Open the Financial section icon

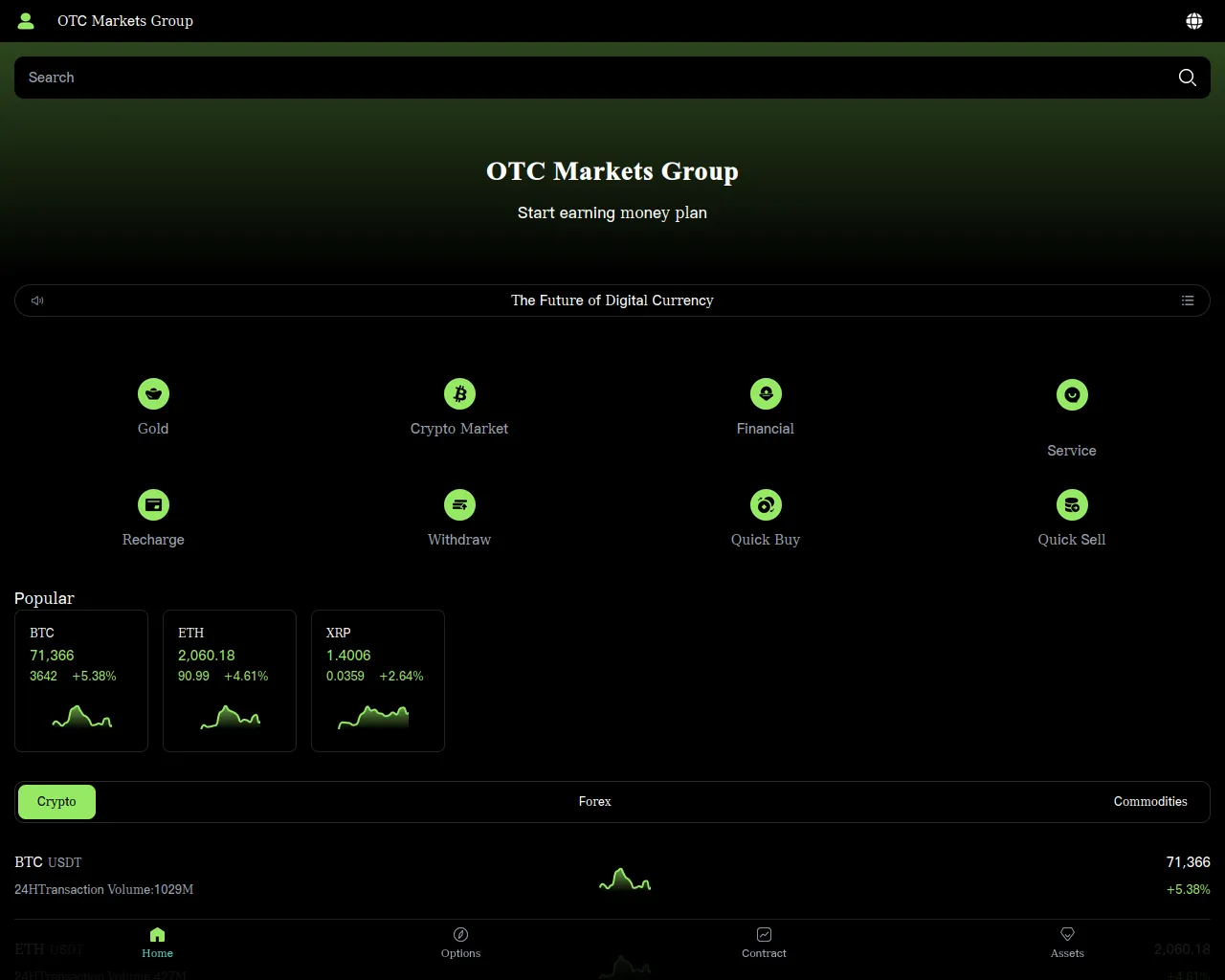click(x=766, y=394)
